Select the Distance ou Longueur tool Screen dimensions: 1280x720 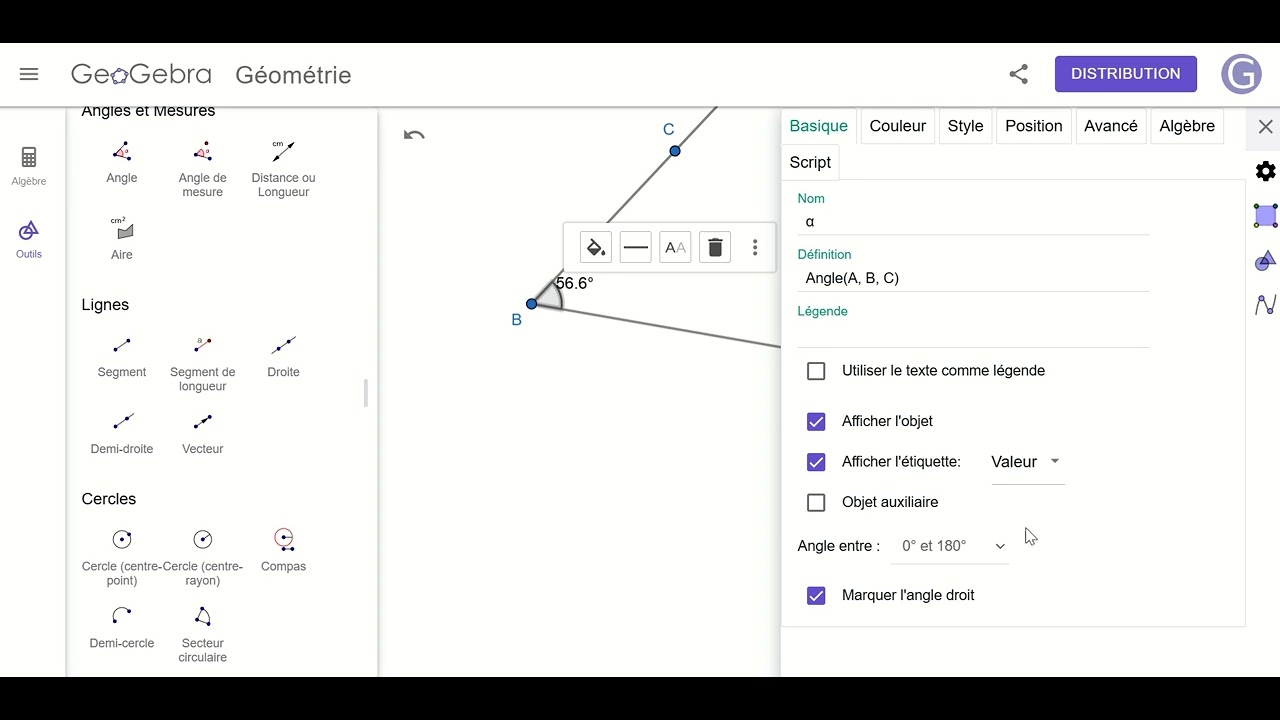click(x=283, y=168)
